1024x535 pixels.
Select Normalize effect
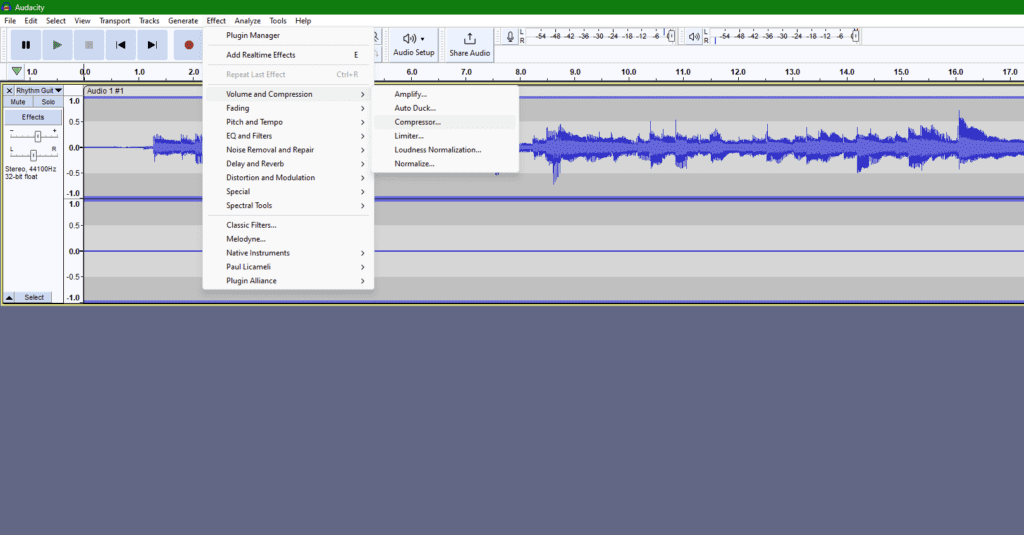445,164
